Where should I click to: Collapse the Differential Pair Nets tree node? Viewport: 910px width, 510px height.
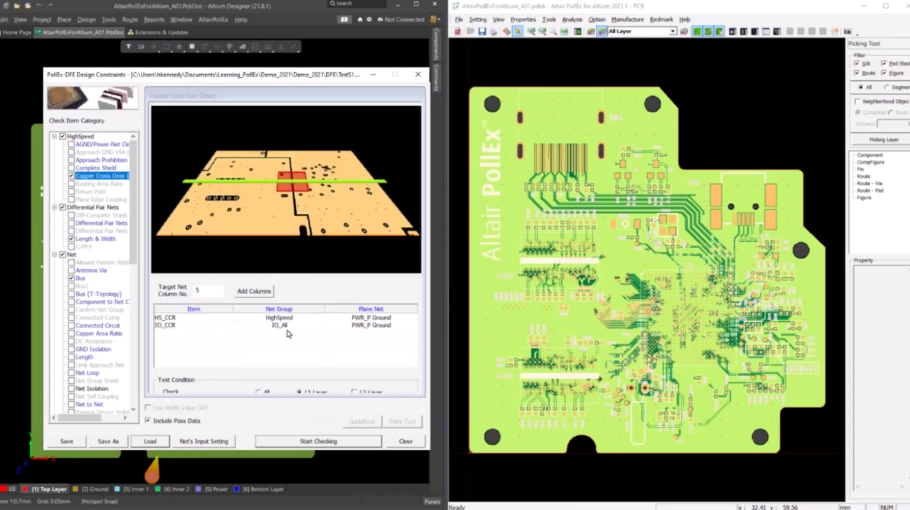(55, 207)
